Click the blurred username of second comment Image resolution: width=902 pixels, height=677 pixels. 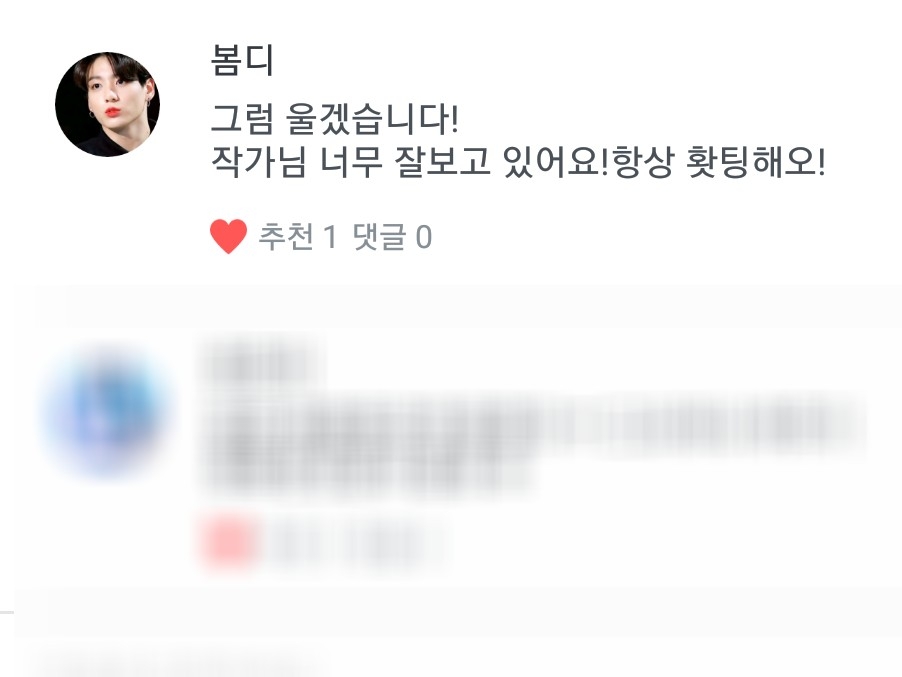pos(259,362)
